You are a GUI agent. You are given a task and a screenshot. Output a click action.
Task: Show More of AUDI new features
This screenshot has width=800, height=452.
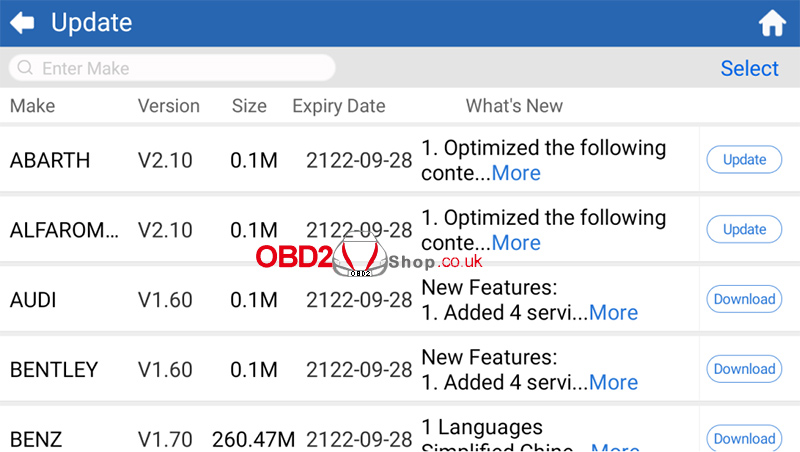coord(613,313)
